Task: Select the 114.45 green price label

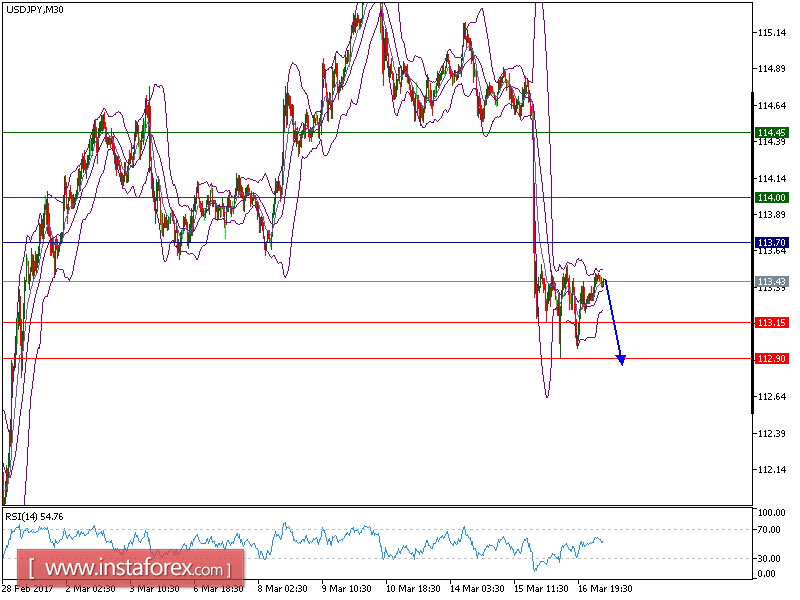Action: [x=771, y=133]
